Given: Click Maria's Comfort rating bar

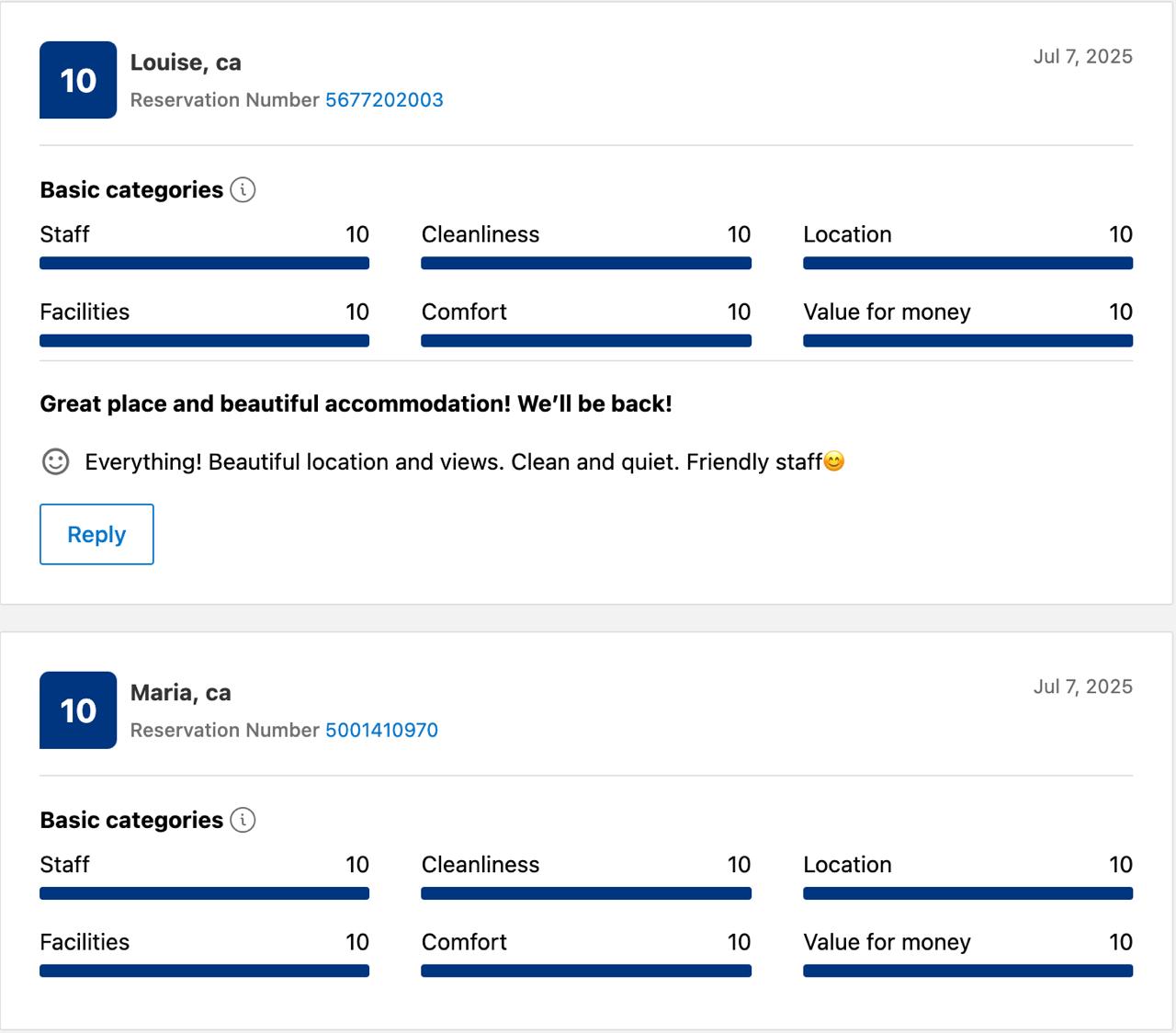Looking at the screenshot, I should (x=586, y=971).
